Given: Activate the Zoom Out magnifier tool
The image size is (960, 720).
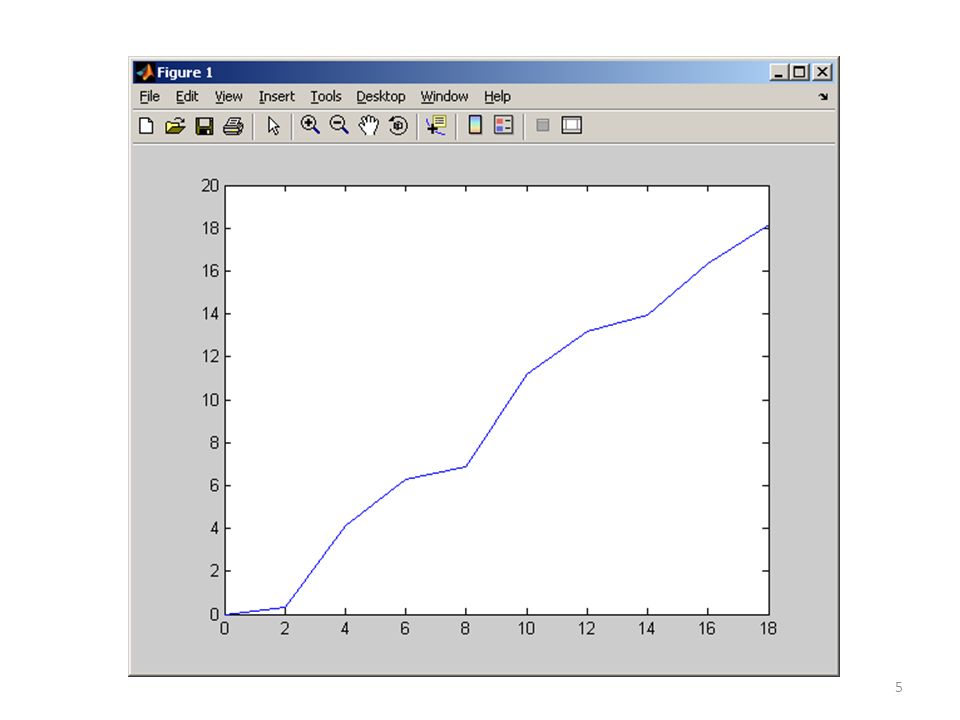Looking at the screenshot, I should click(339, 125).
